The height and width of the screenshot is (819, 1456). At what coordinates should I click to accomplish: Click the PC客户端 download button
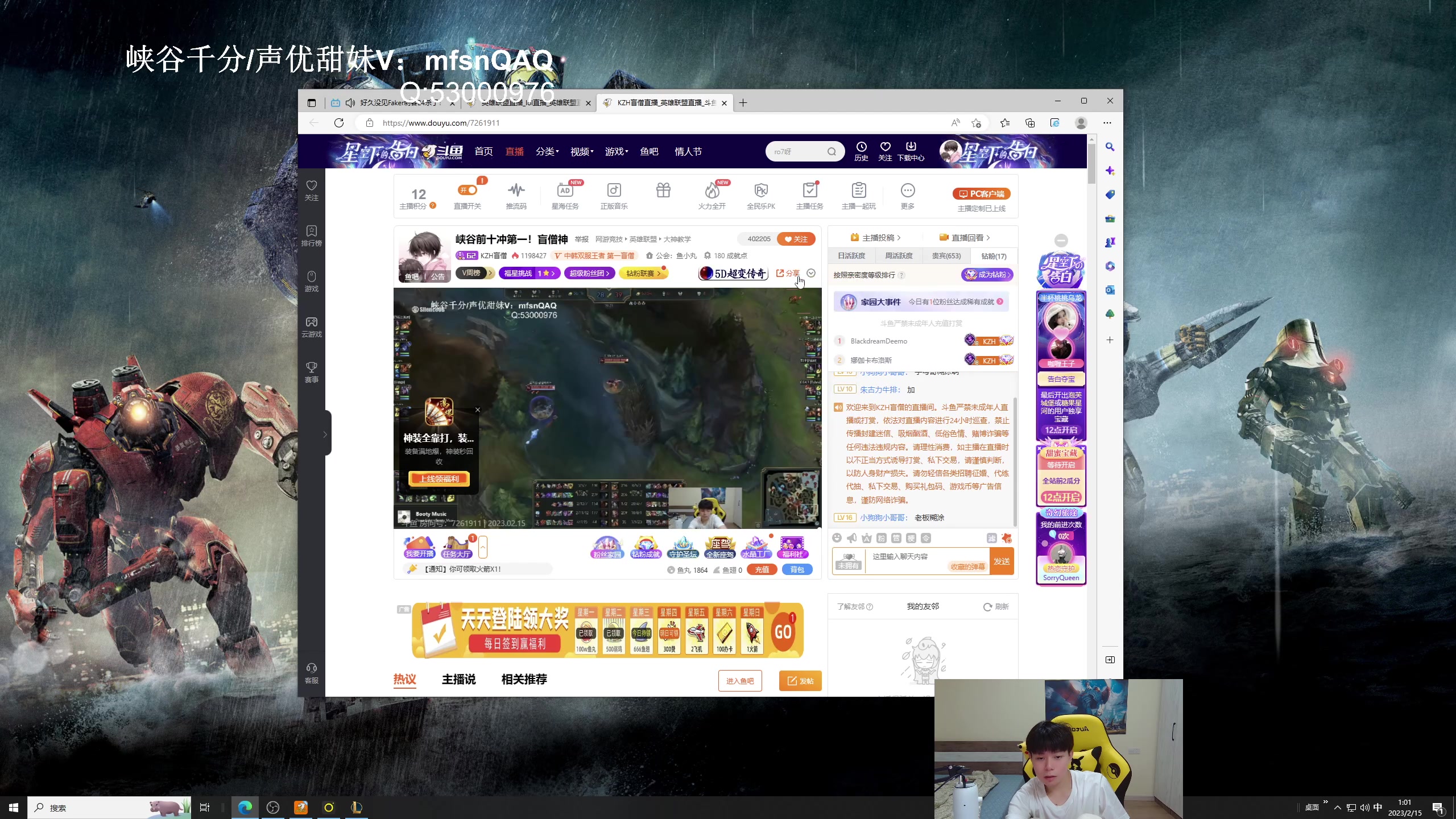coord(981,194)
